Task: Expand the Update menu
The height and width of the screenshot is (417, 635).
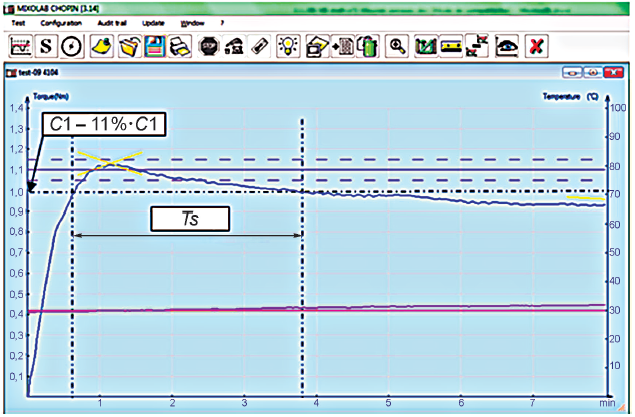Action: tap(154, 22)
